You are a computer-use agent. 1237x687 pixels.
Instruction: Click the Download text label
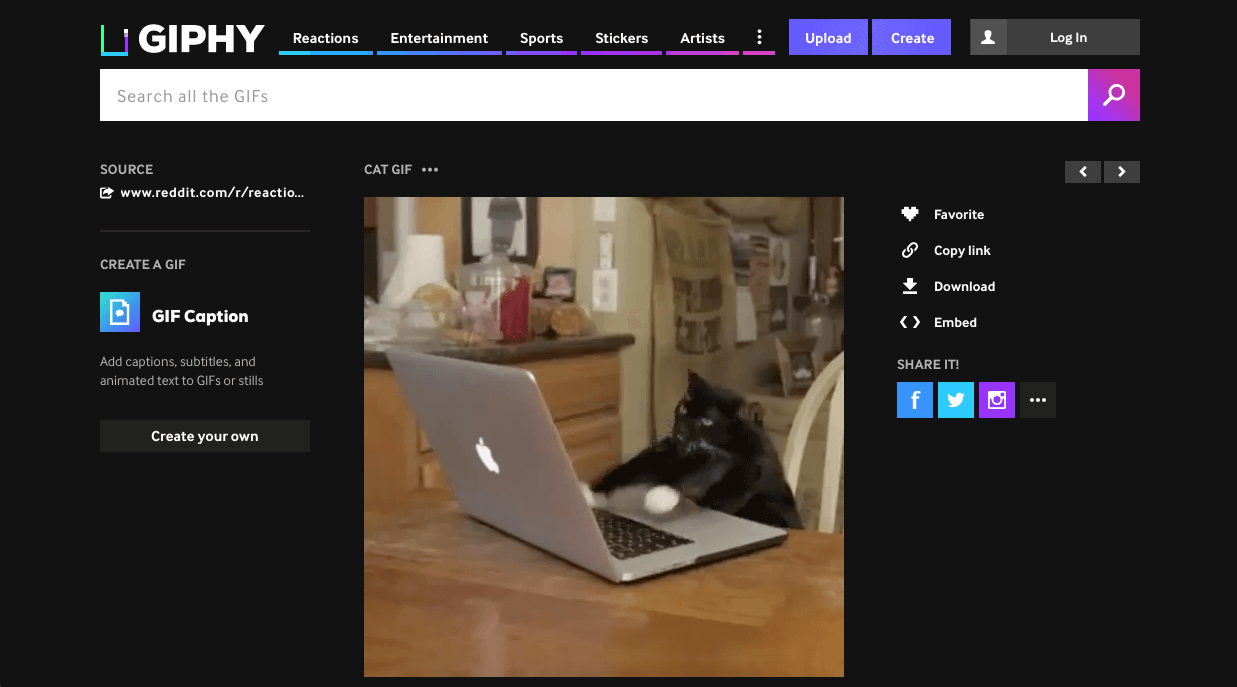[964, 286]
